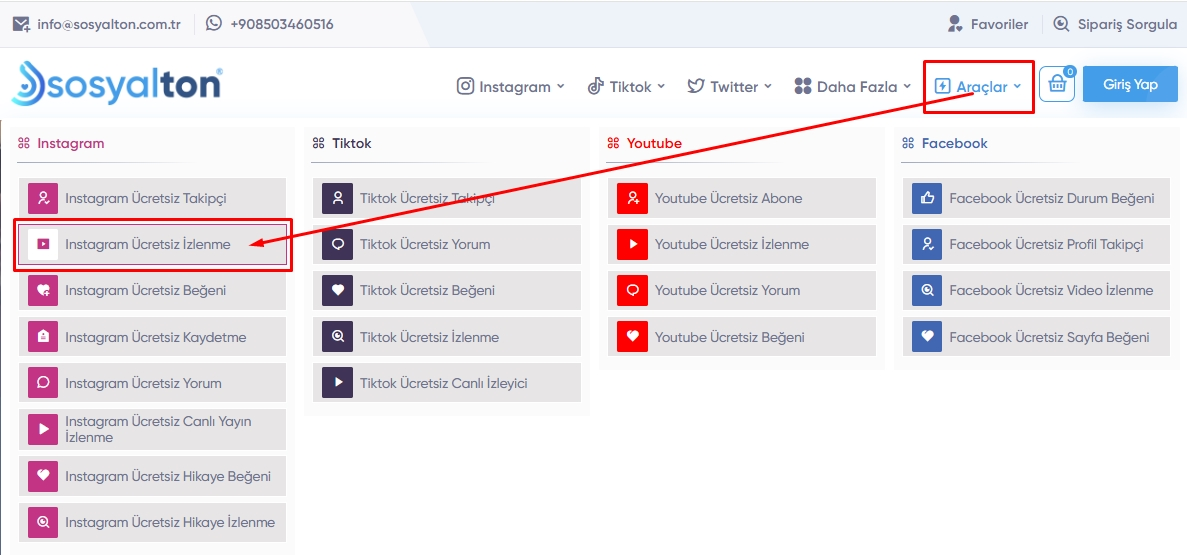Click Instagram Ücretsiz Kaydetme text
The height and width of the screenshot is (555, 1187).
(155, 337)
